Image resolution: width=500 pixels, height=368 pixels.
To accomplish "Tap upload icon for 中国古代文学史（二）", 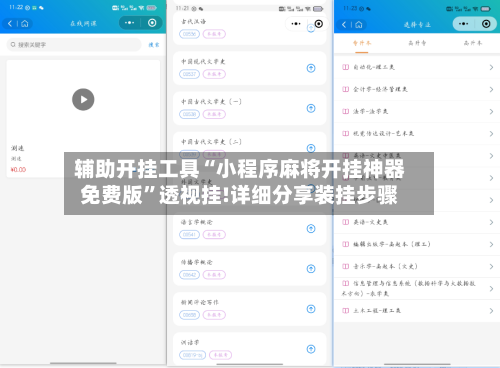I will tap(311, 148).
